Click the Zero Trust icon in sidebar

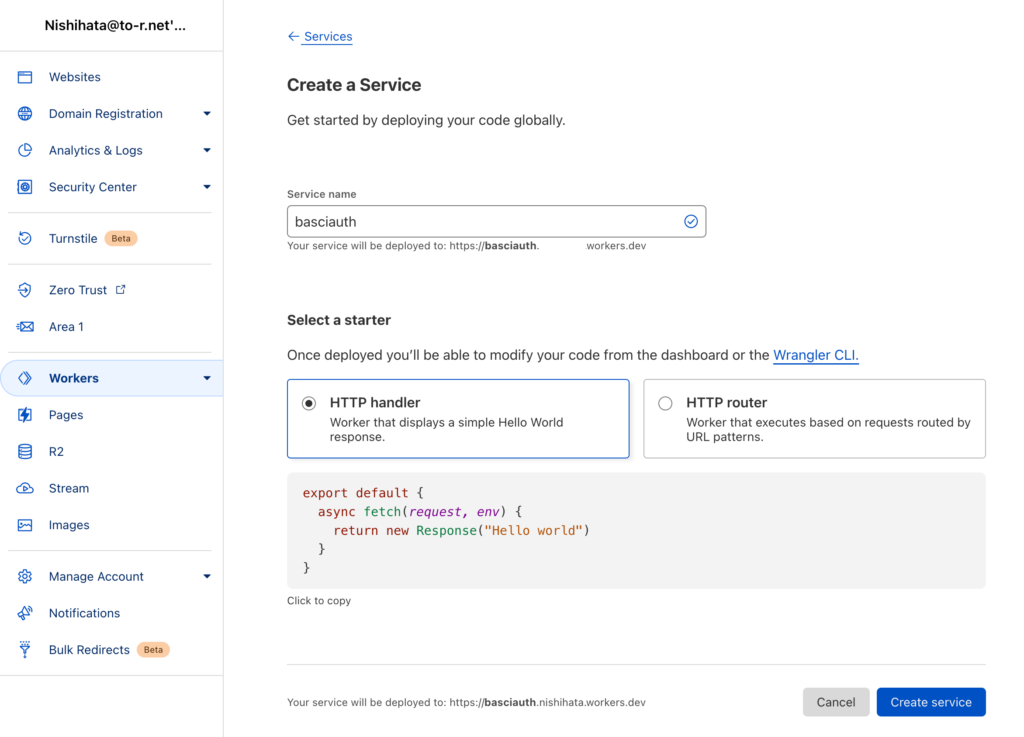pos(25,290)
